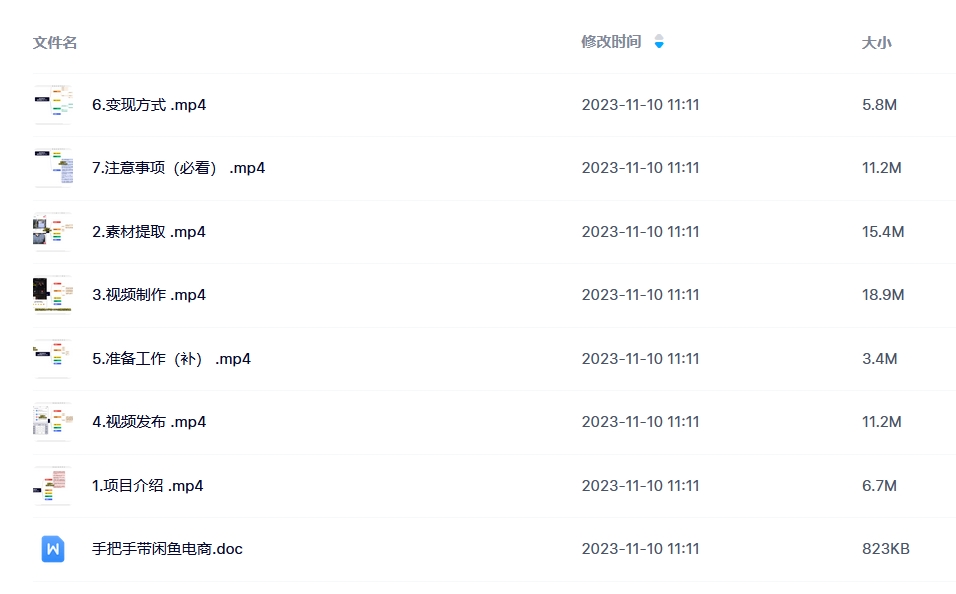The image size is (956, 594).
Task: Click the thumbnail of 2.素材提取 .mp4
Action: pos(53,232)
